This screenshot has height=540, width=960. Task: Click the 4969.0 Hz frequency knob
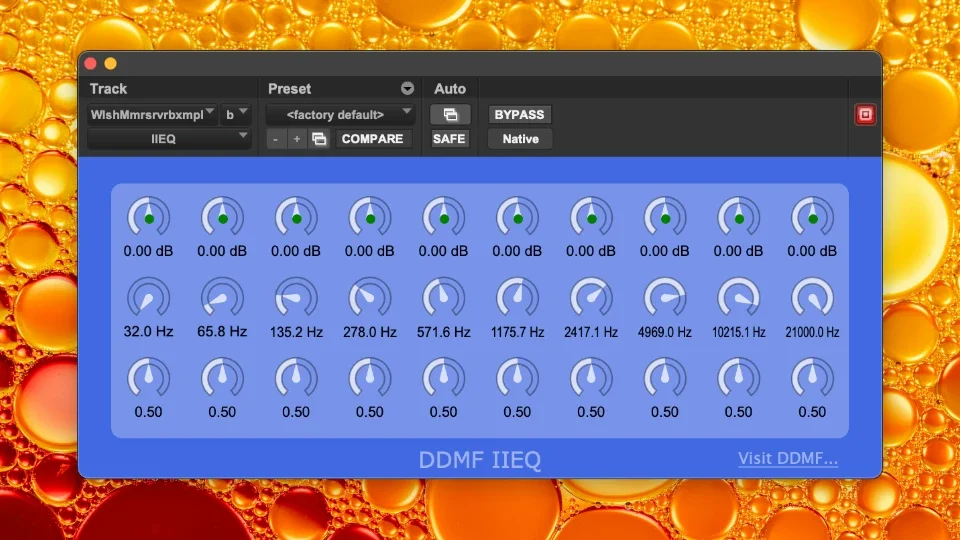coord(665,298)
